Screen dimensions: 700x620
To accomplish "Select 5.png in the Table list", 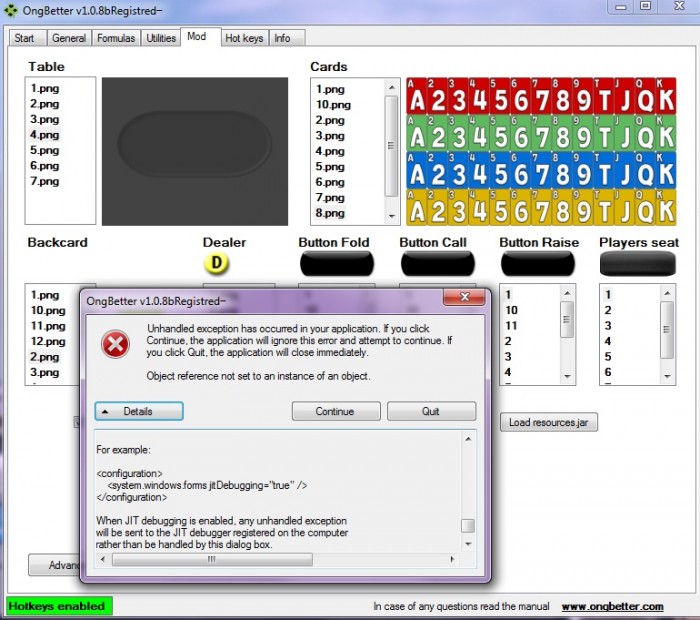I will coord(45,150).
